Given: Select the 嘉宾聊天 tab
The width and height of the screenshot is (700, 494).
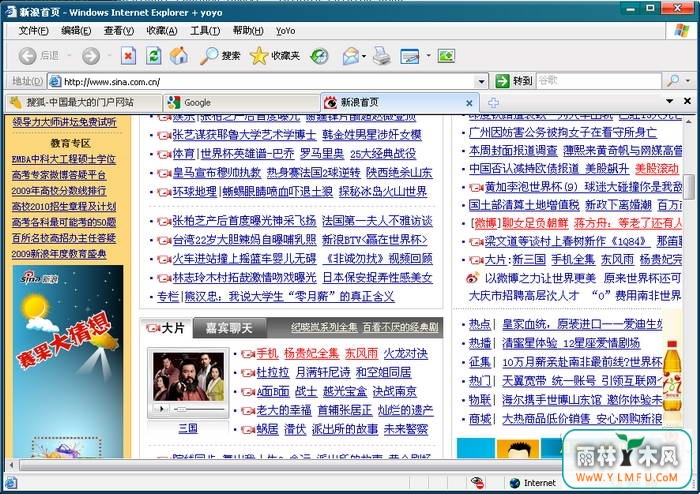Looking at the screenshot, I should point(229,328).
